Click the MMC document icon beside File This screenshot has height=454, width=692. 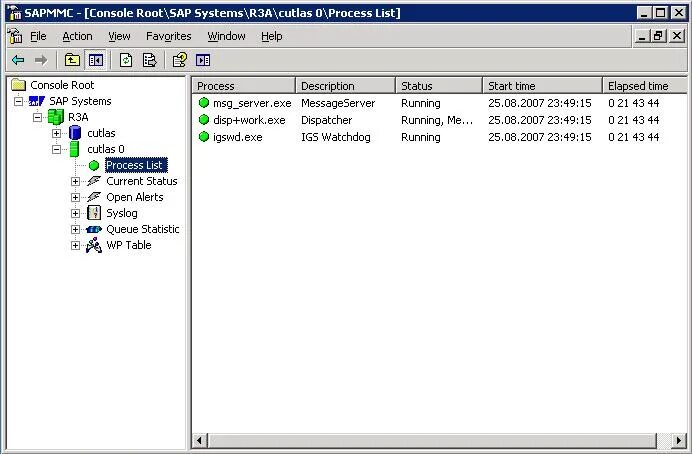click(15, 36)
